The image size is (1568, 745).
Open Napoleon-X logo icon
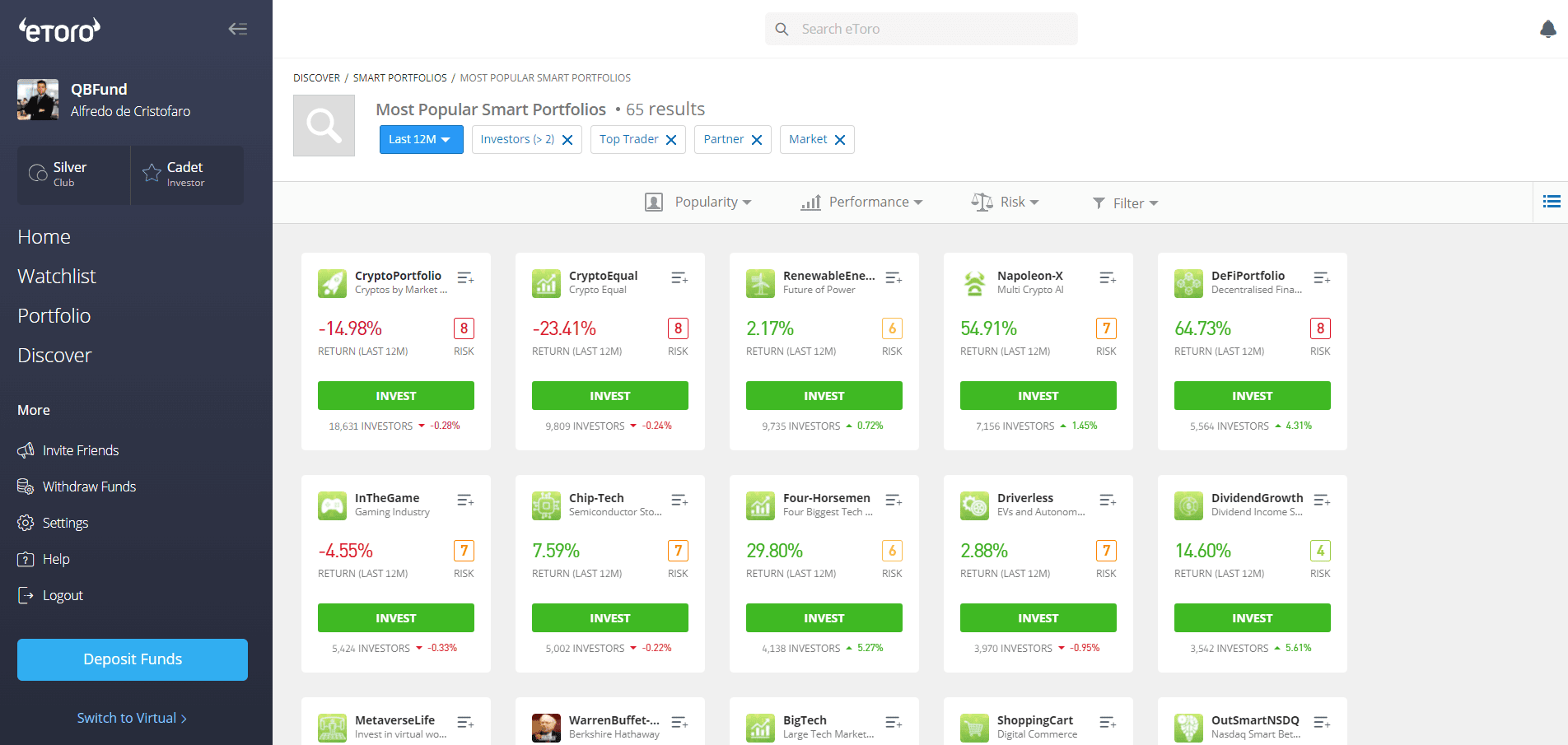coord(974,283)
